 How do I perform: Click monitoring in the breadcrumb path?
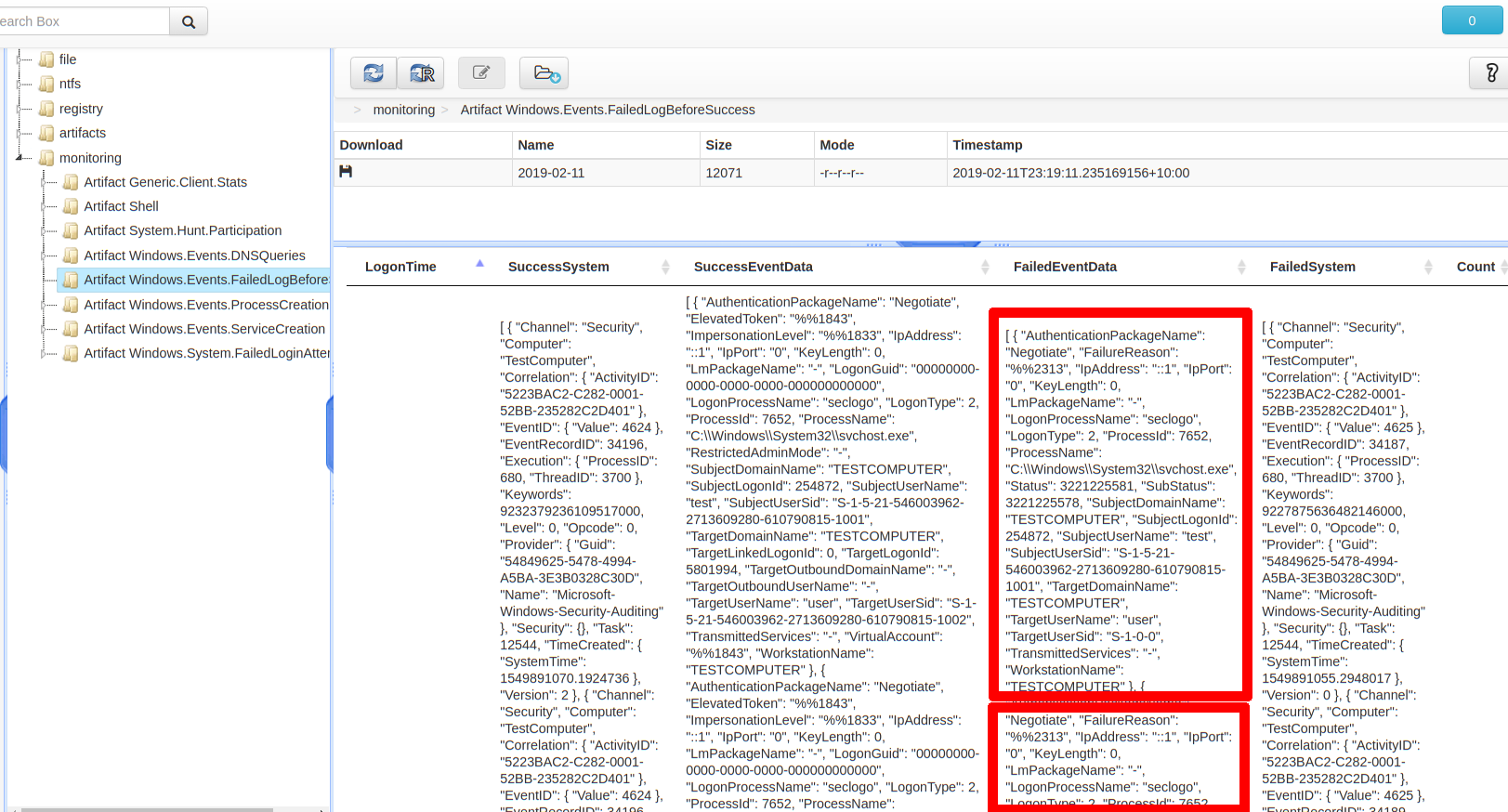[403, 110]
